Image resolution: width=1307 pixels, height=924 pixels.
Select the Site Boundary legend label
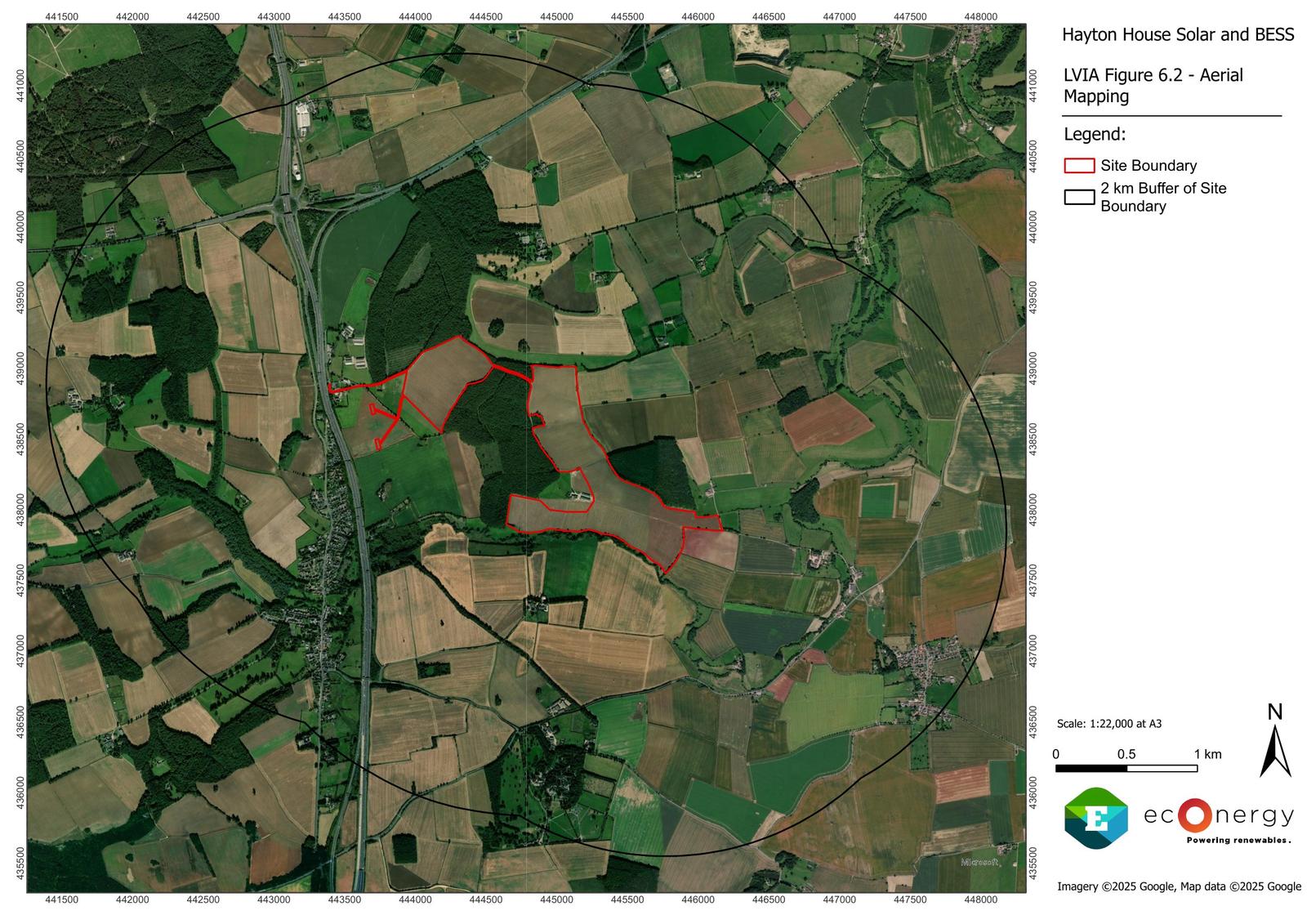[1148, 166]
